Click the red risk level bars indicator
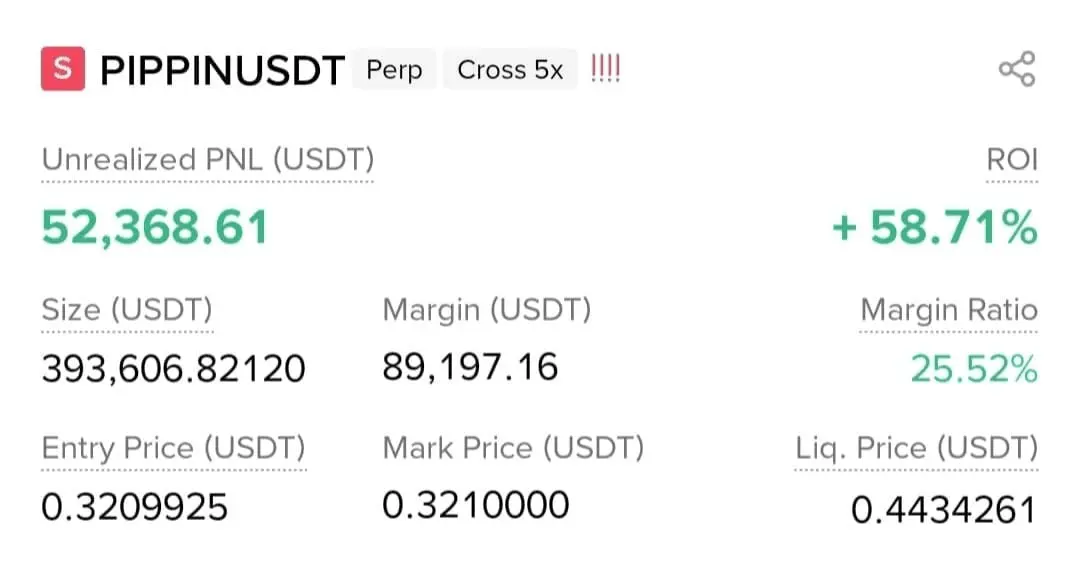1080x570 pixels. click(x=605, y=70)
